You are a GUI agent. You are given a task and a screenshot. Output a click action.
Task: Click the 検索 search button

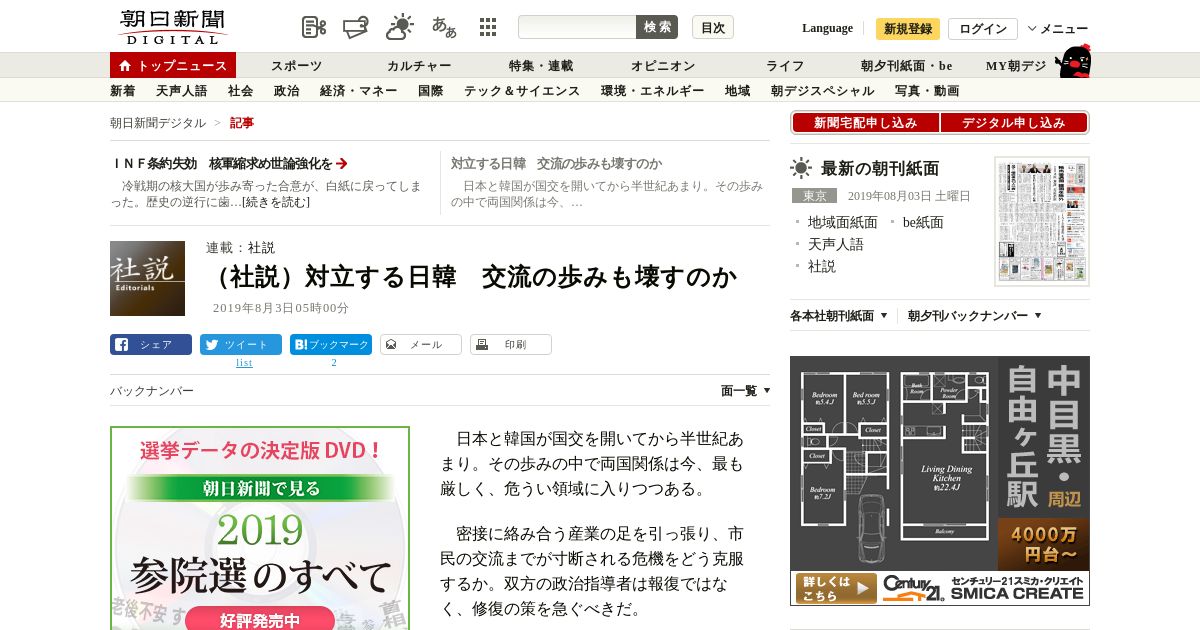point(657,27)
